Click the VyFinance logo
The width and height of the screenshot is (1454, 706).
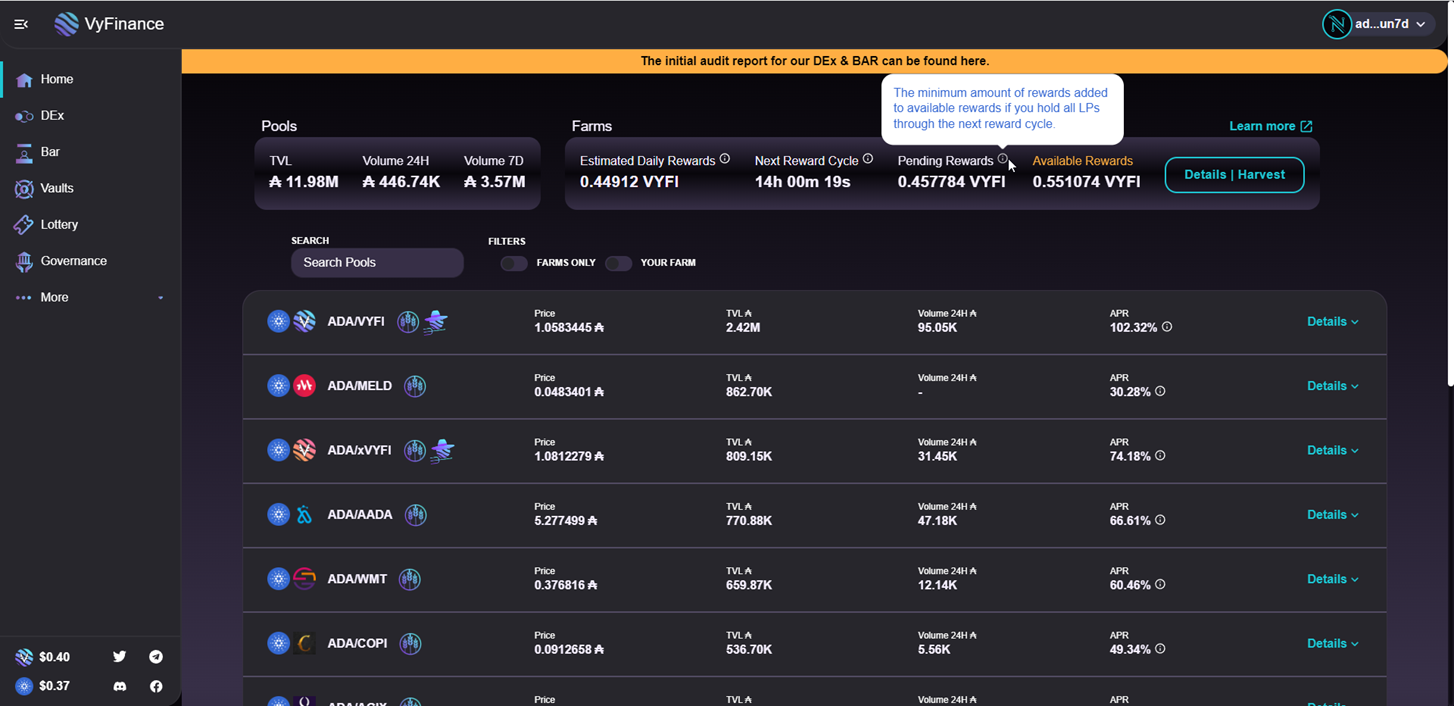(110, 24)
